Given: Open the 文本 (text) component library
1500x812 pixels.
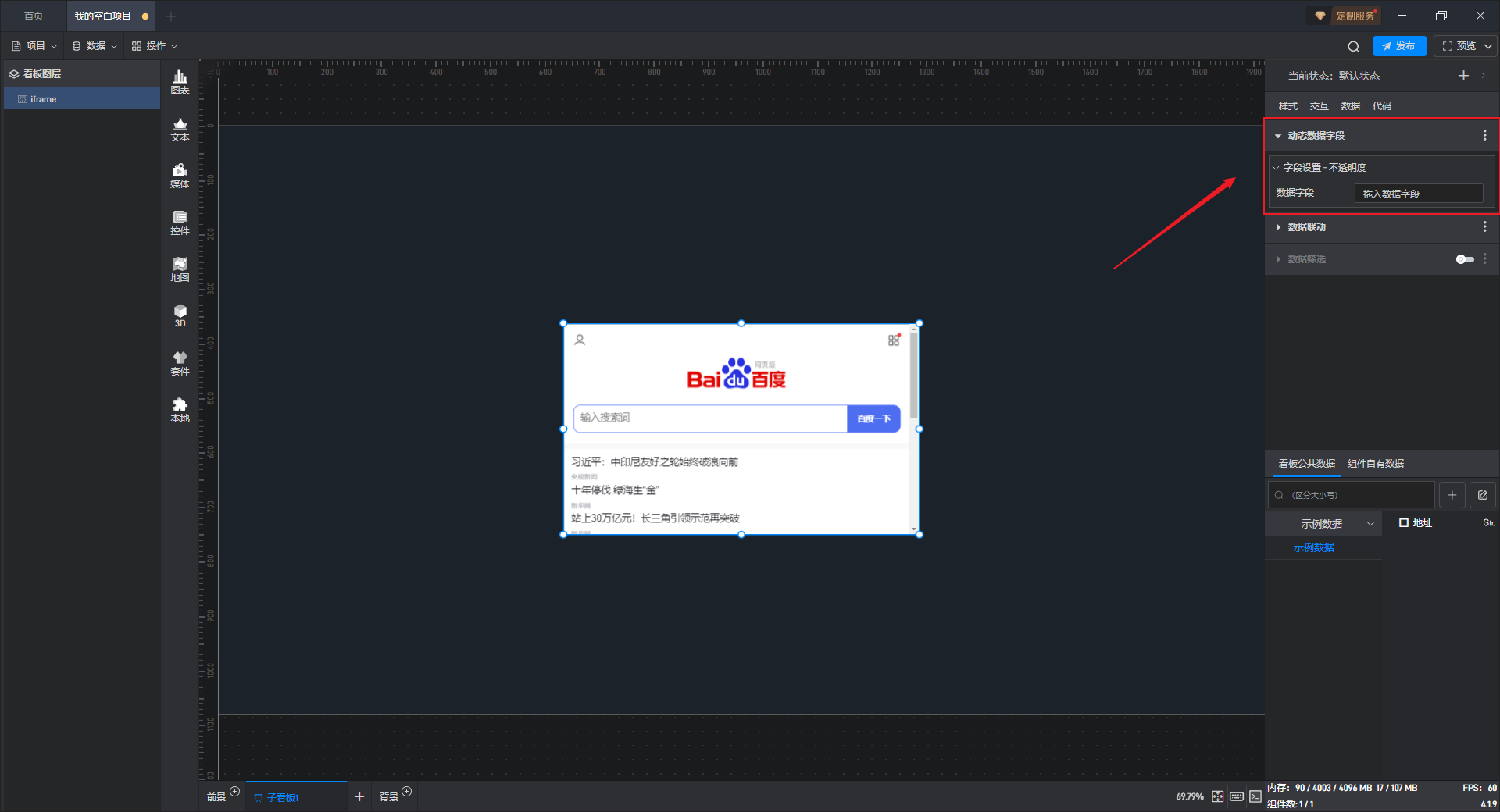Looking at the screenshot, I should click(x=180, y=130).
